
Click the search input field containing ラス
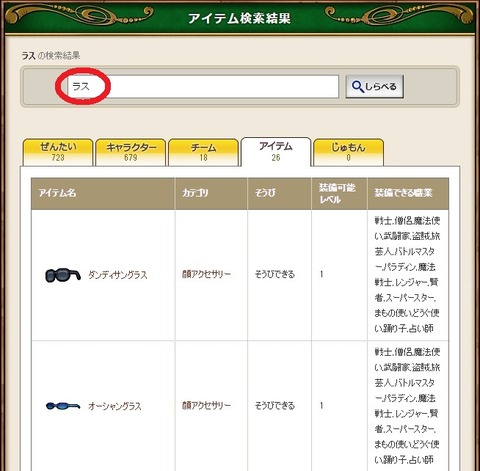[x=203, y=87]
